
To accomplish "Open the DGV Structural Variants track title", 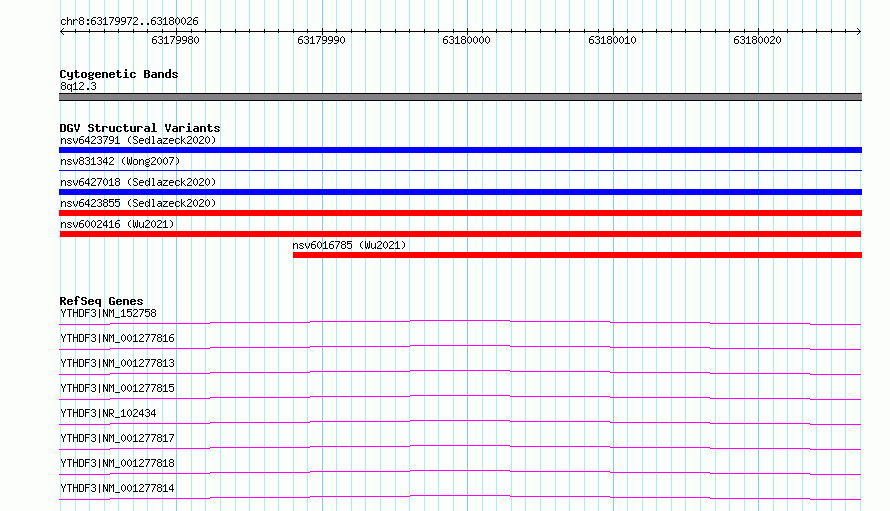I will (140, 128).
